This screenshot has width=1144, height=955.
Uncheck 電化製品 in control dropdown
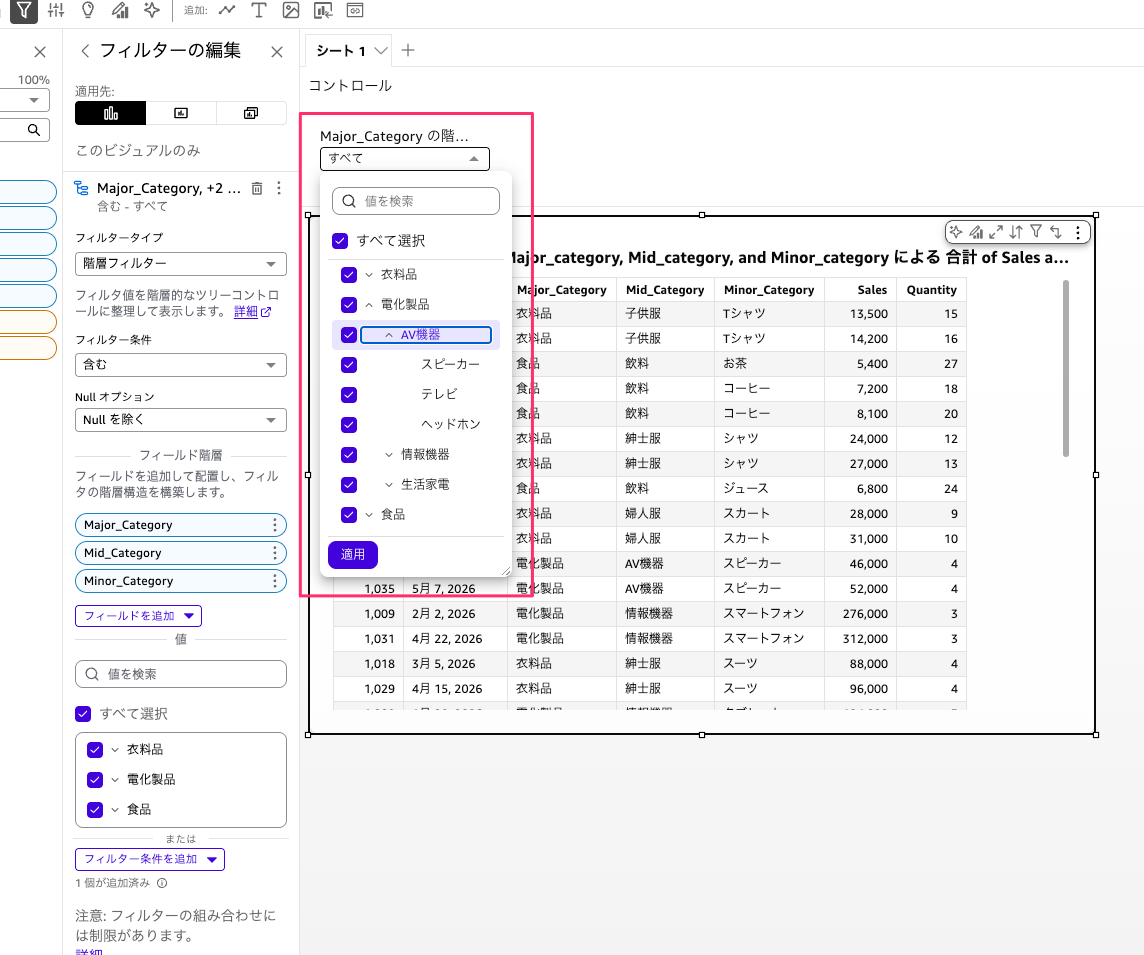click(349, 305)
